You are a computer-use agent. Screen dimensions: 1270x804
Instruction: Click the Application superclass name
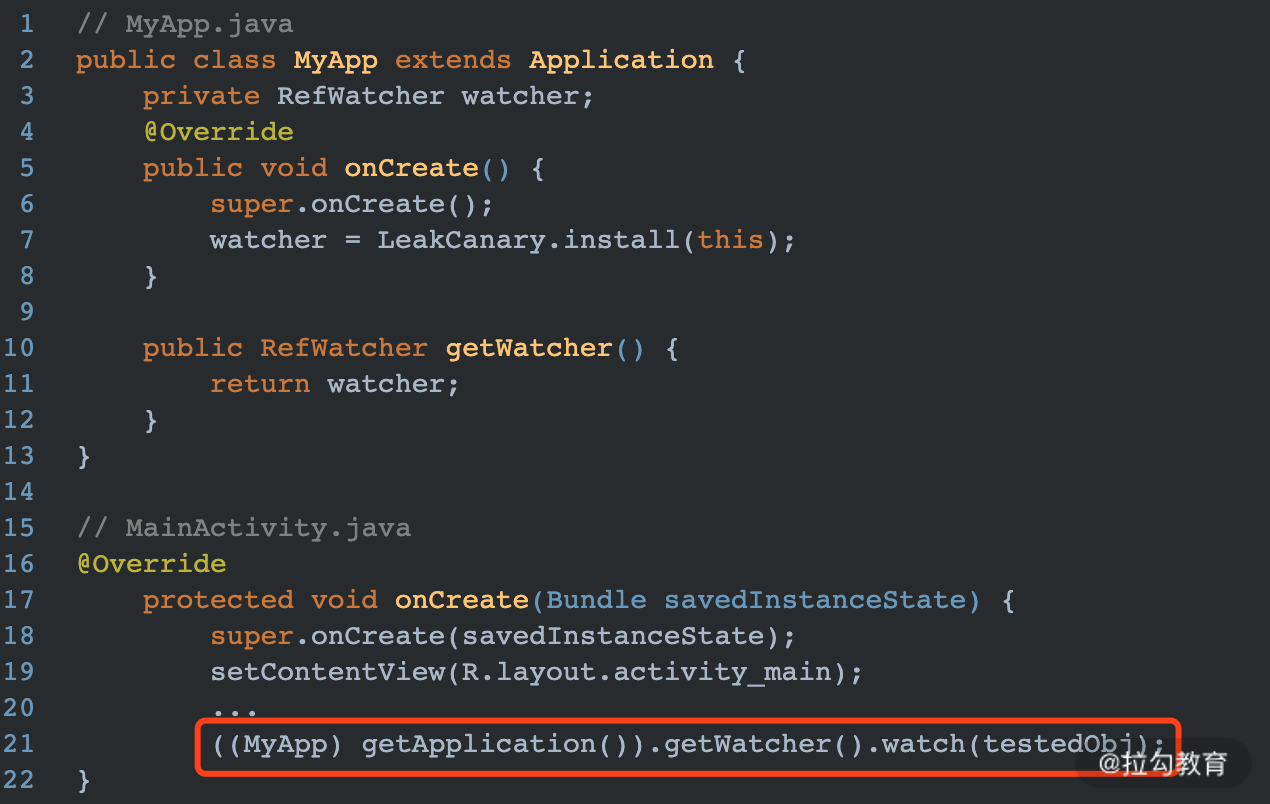tap(621, 60)
